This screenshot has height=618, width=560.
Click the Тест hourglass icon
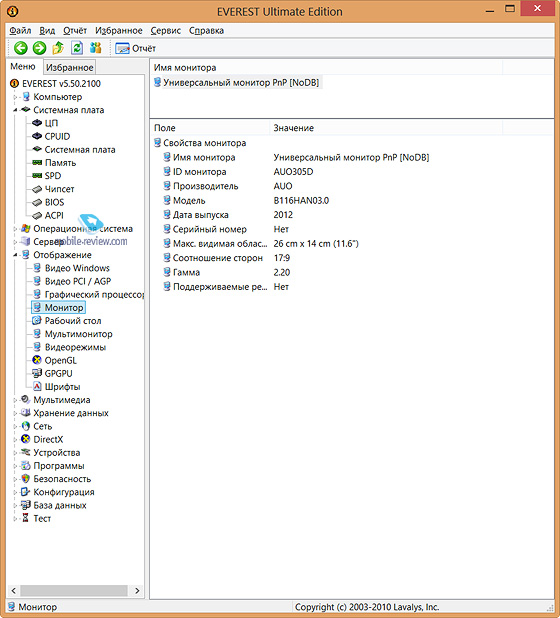(x=26, y=518)
